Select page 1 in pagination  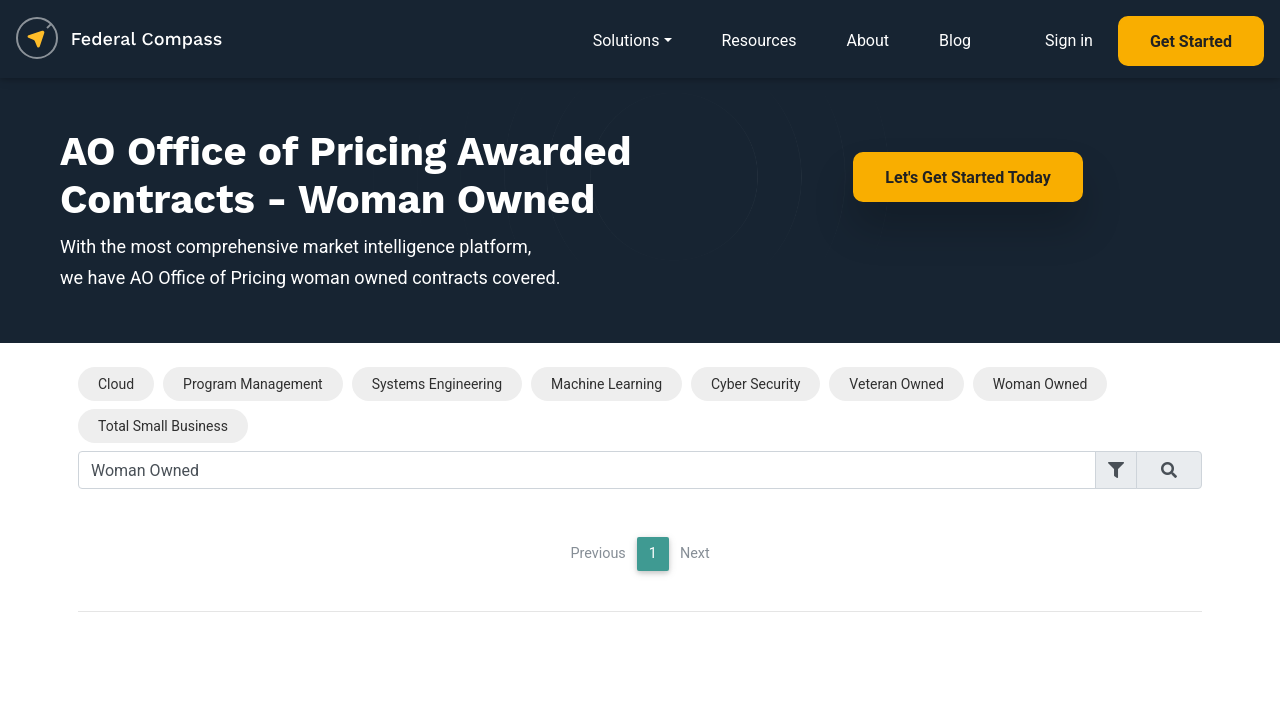pos(653,553)
